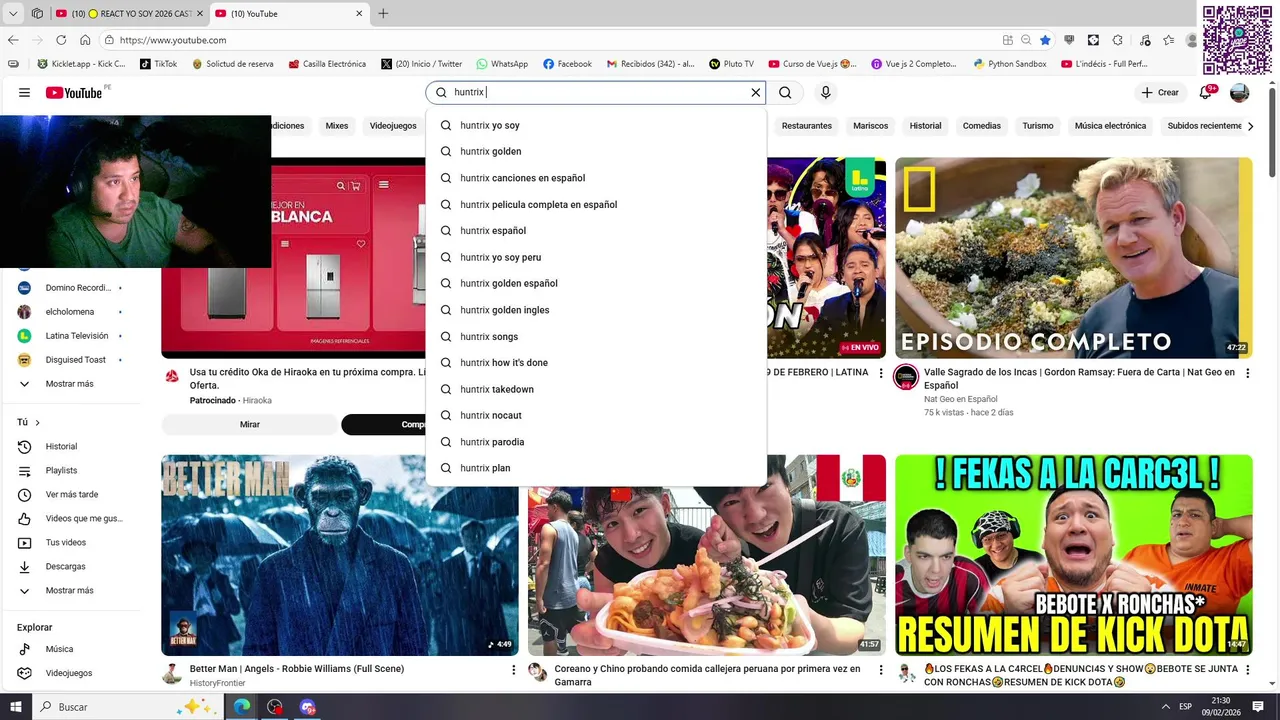The width and height of the screenshot is (1280, 720).
Task: Pick suggestion 'huntrix golden ingles'
Action: pyautogui.click(x=596, y=310)
